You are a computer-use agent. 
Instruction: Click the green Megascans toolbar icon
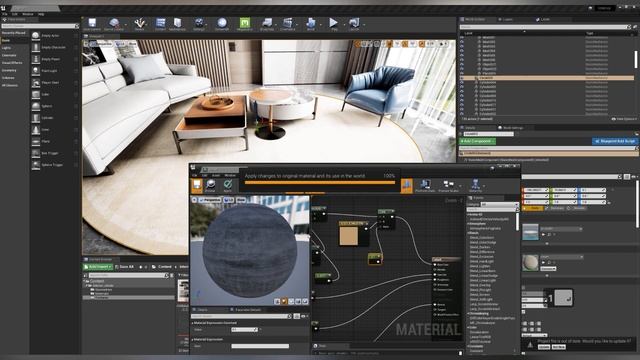(244, 24)
